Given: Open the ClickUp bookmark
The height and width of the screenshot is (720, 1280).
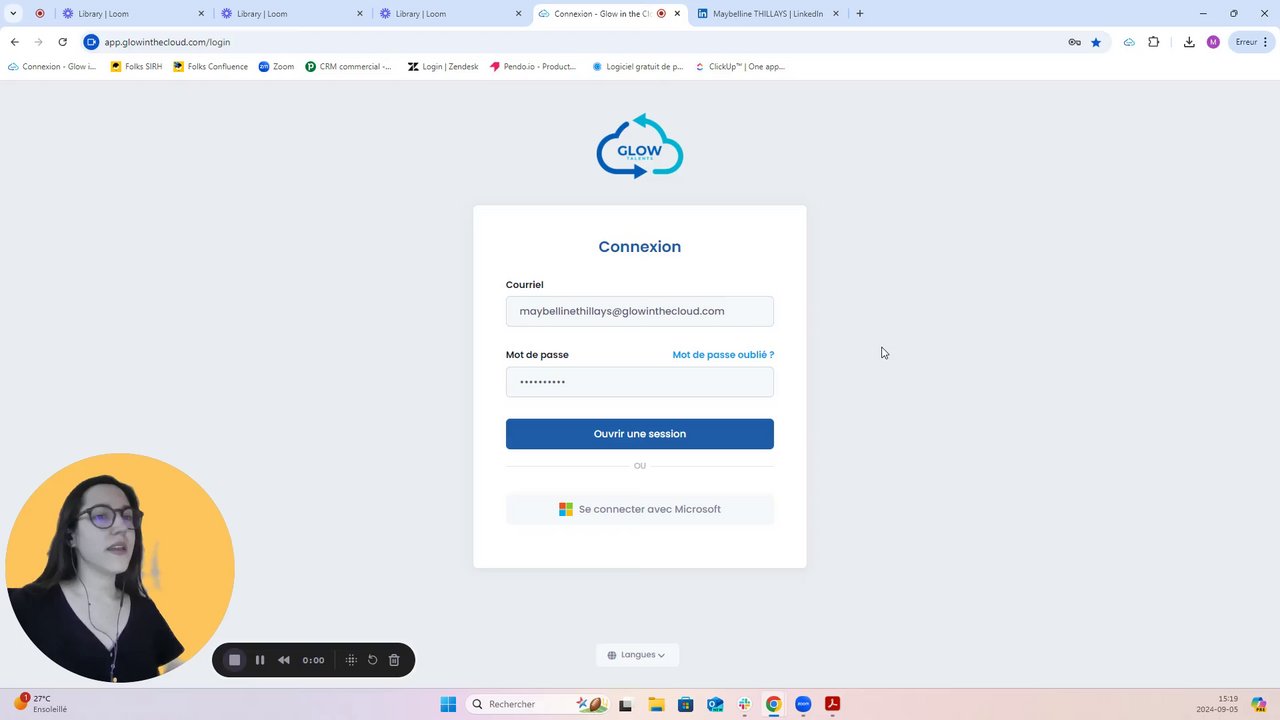Looking at the screenshot, I should [x=740, y=67].
